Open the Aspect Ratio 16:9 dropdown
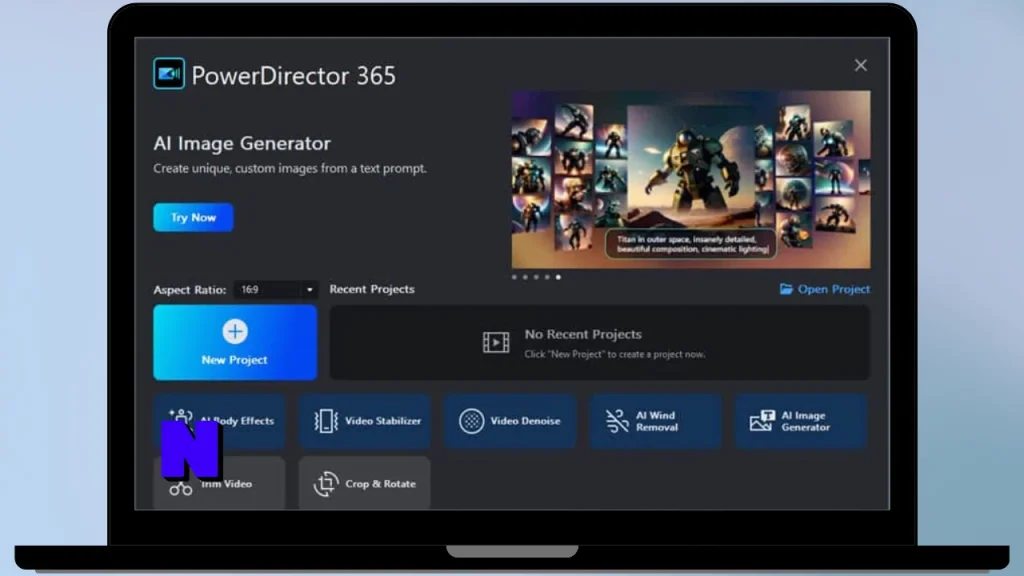Viewport: 1024px width, 576px height. click(x=276, y=289)
